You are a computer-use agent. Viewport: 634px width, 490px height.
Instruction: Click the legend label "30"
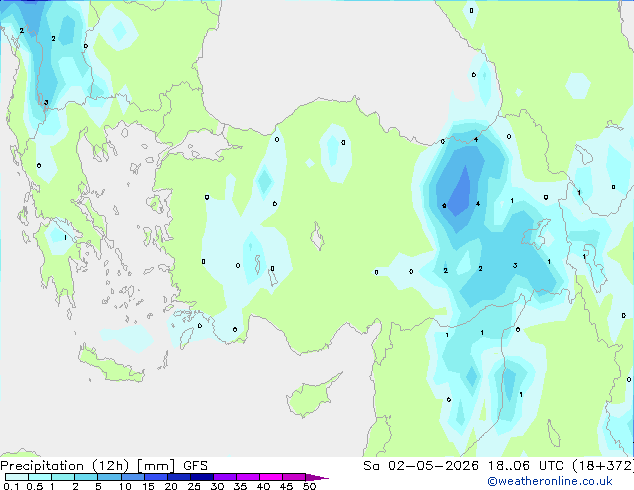coord(217,486)
